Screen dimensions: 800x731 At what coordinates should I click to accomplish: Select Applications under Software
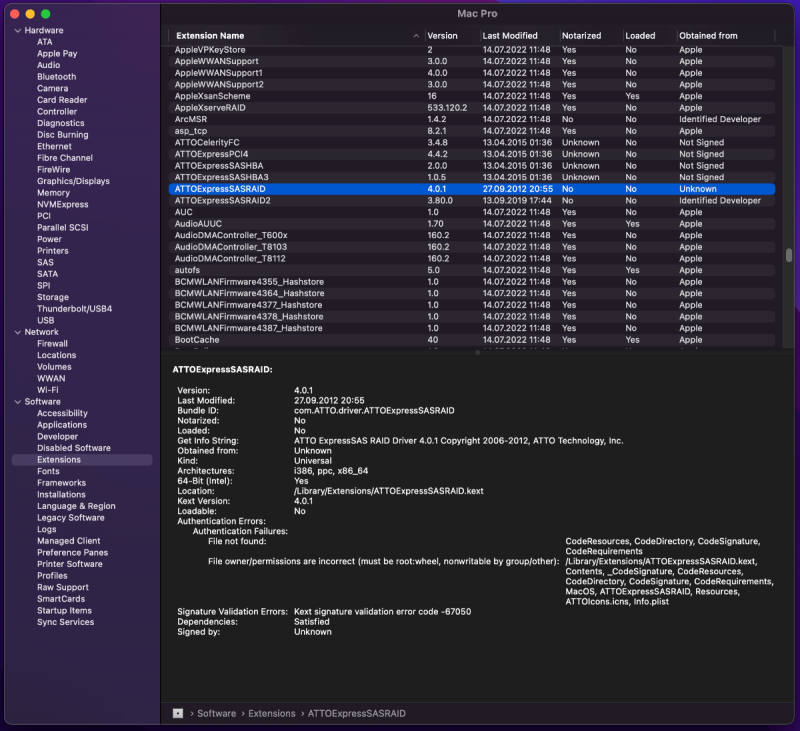tap(62, 425)
